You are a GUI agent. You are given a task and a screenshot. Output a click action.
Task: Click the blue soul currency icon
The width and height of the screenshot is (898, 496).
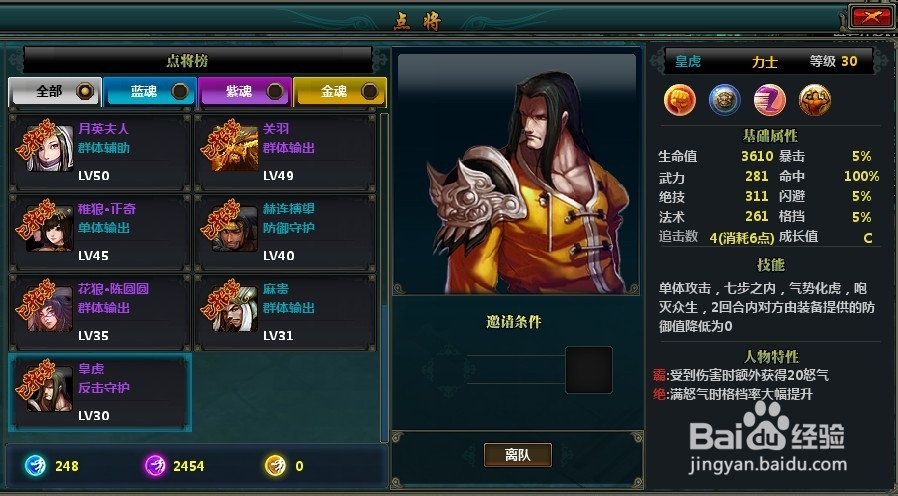[36, 466]
